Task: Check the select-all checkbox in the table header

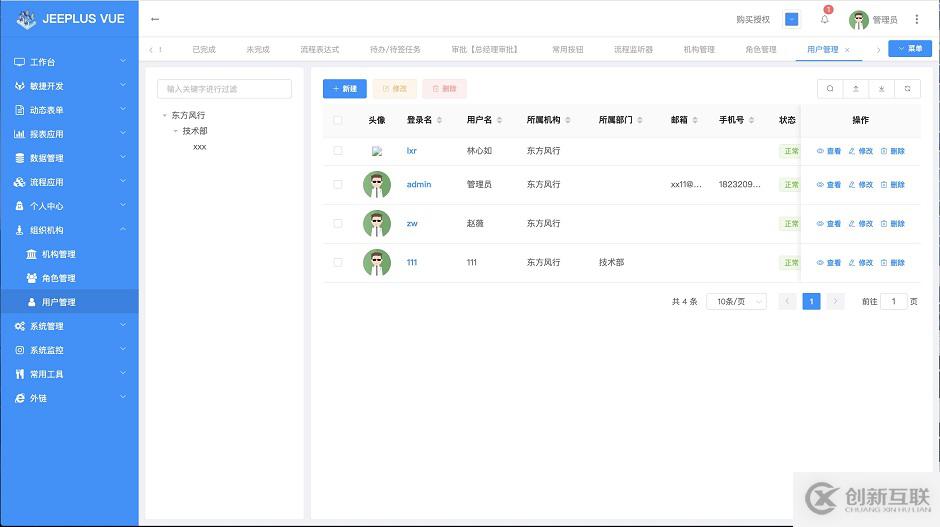Action: click(338, 120)
